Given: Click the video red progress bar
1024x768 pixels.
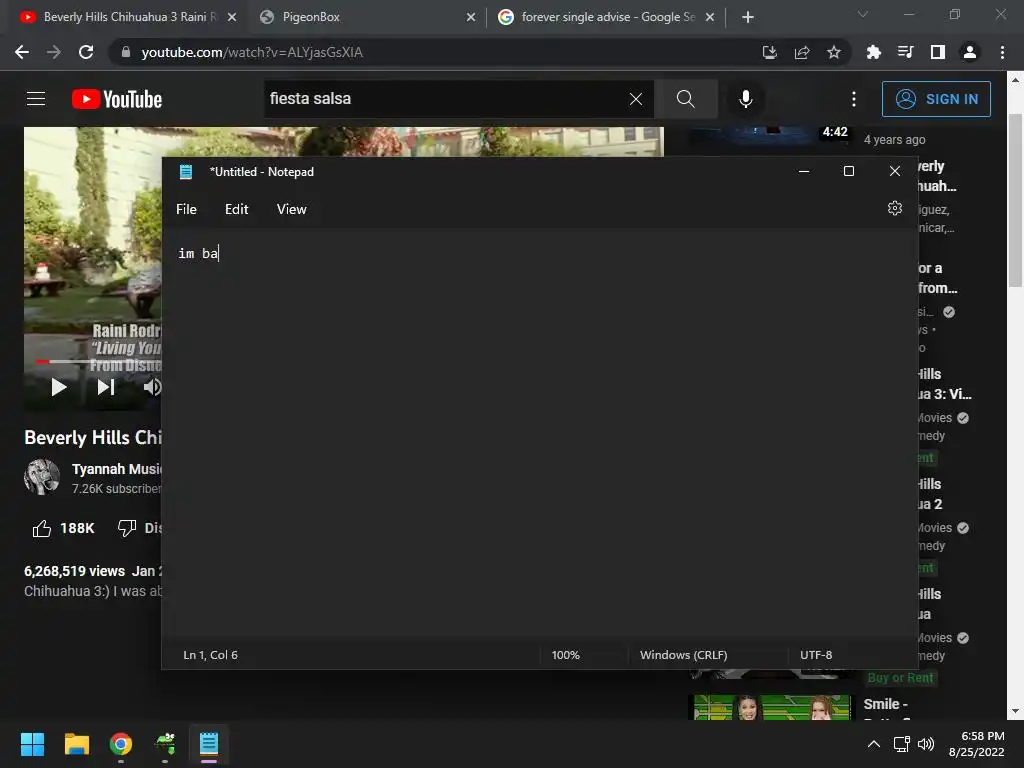Looking at the screenshot, I should (43, 361).
